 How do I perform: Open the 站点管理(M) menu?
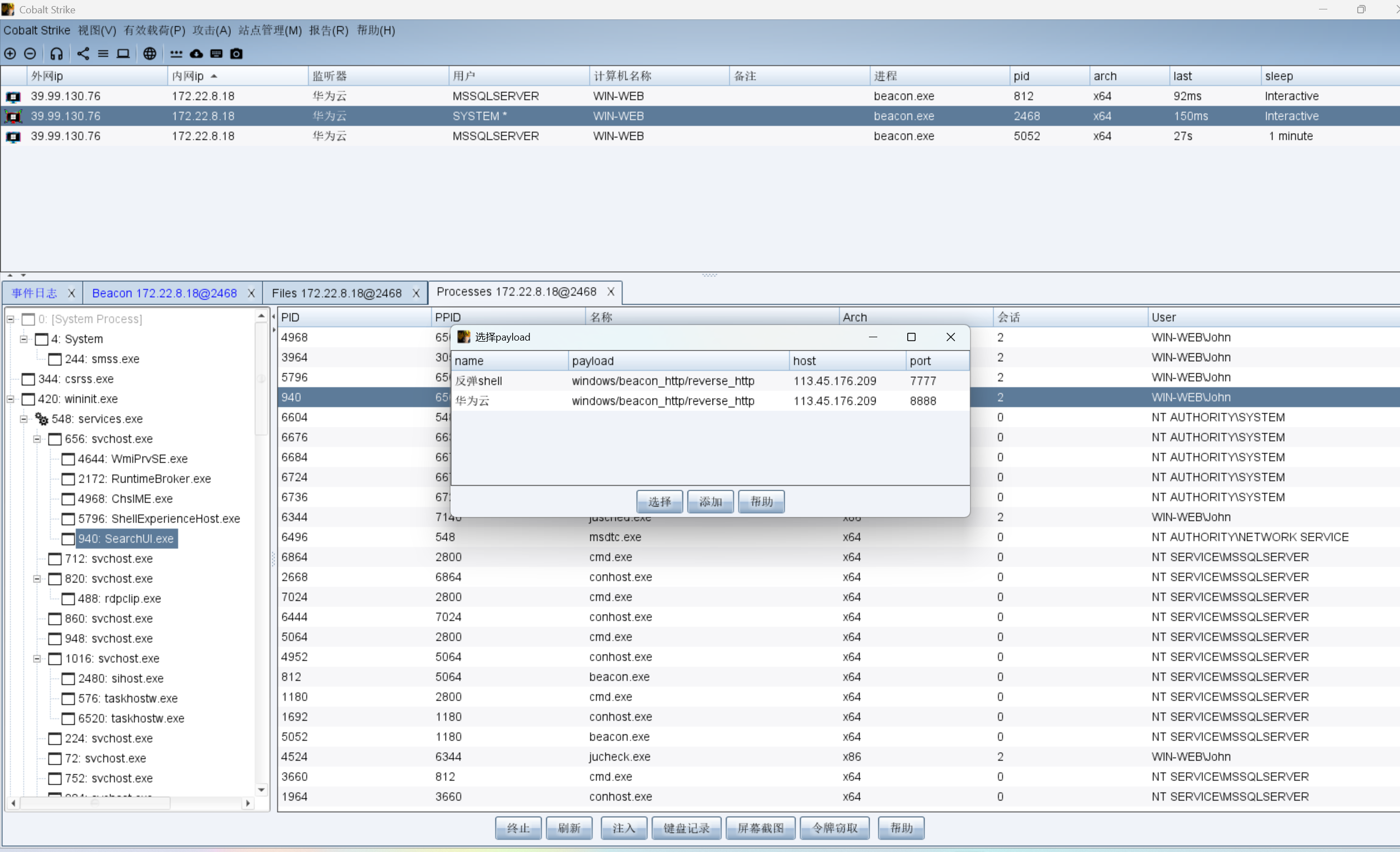click(x=270, y=30)
